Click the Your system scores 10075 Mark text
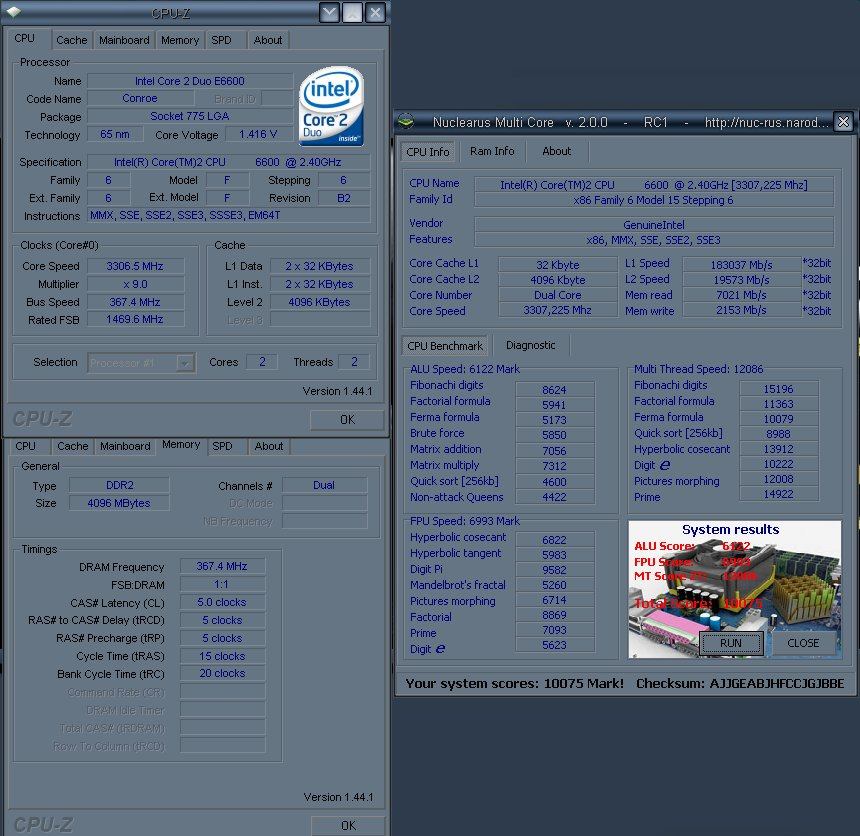 coord(514,684)
